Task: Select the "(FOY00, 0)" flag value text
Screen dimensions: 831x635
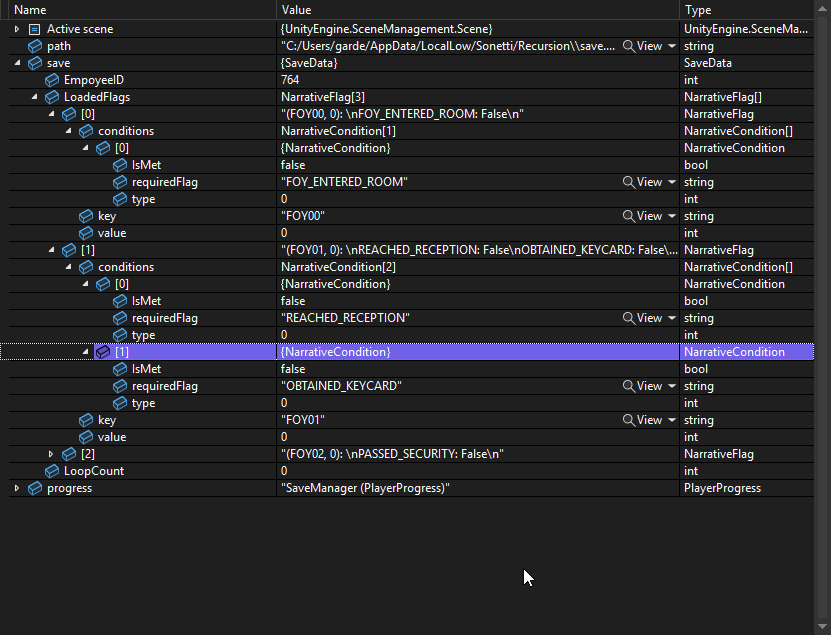Action: pyautogui.click(x=402, y=114)
